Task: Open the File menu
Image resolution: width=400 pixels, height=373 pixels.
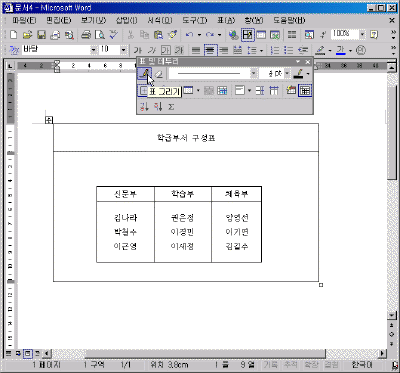Action: (24, 21)
